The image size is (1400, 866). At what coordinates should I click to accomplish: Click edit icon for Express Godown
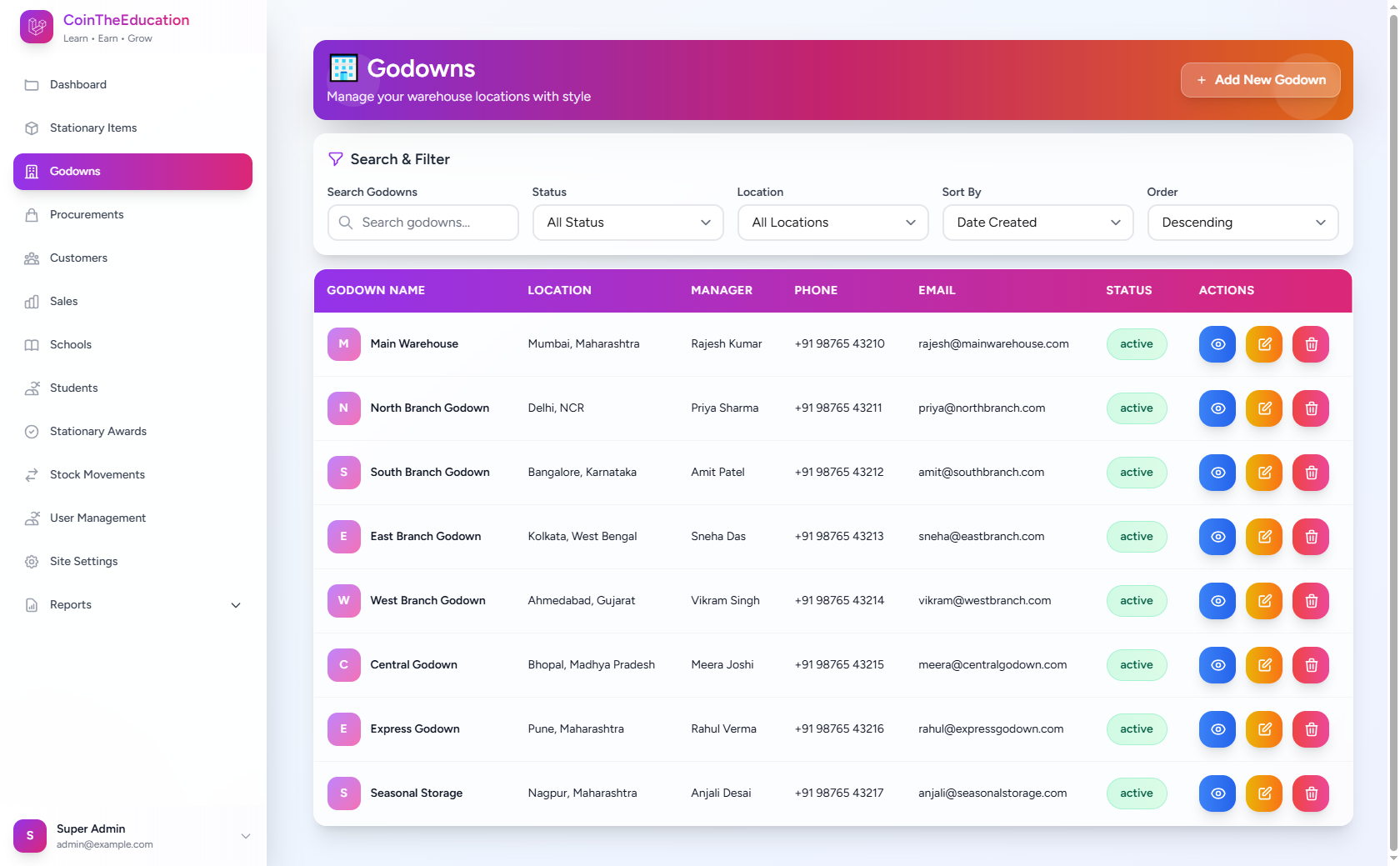point(1264,729)
